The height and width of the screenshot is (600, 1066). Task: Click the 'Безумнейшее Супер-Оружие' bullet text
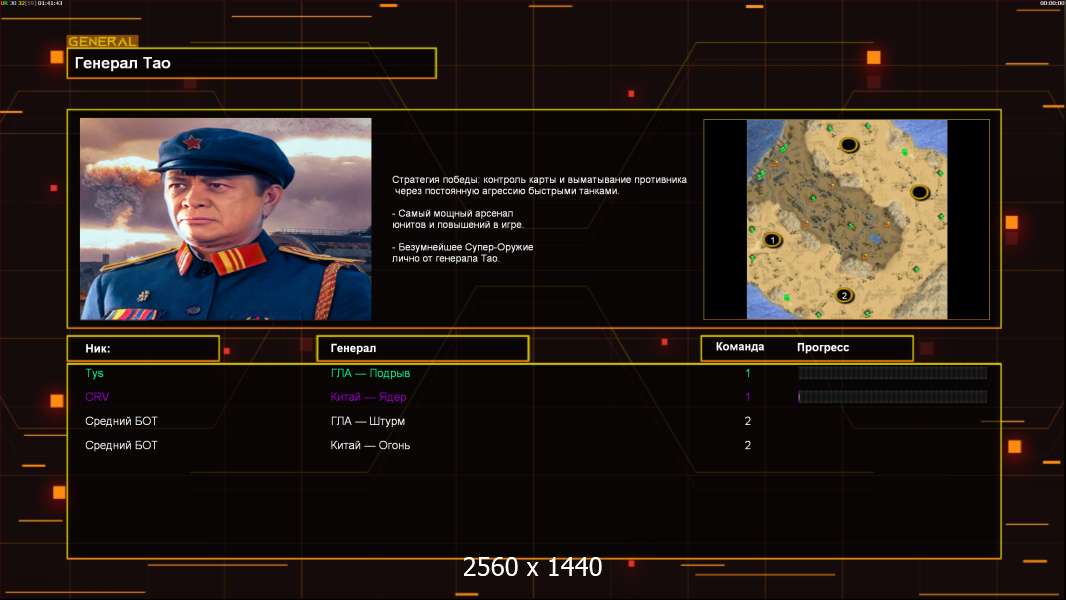coord(462,252)
